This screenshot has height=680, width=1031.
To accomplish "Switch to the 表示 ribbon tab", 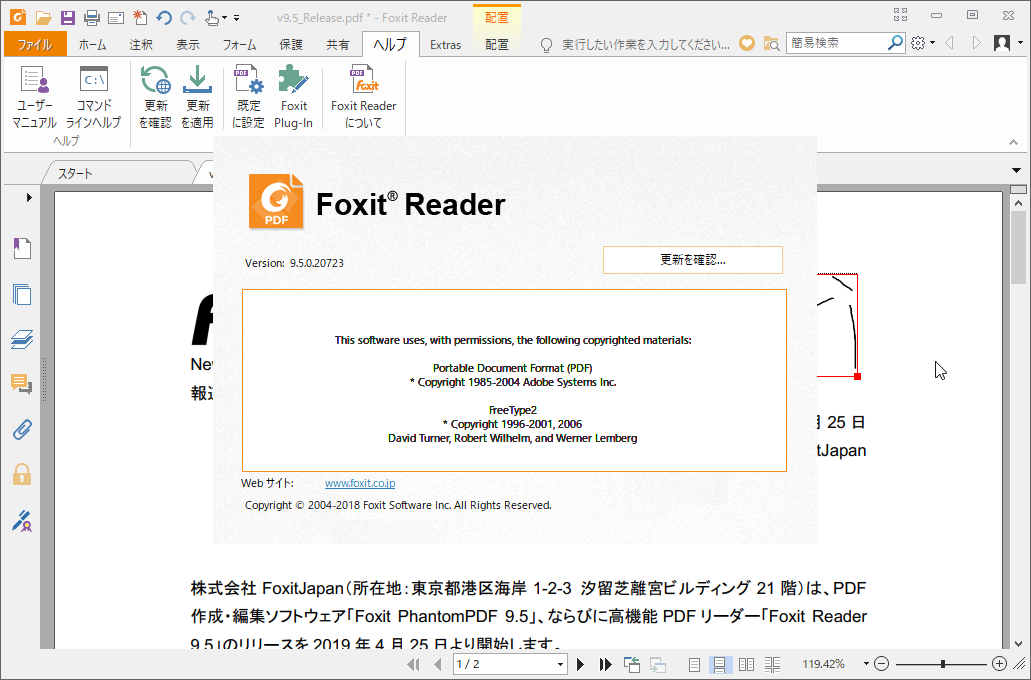I will pyautogui.click(x=186, y=44).
